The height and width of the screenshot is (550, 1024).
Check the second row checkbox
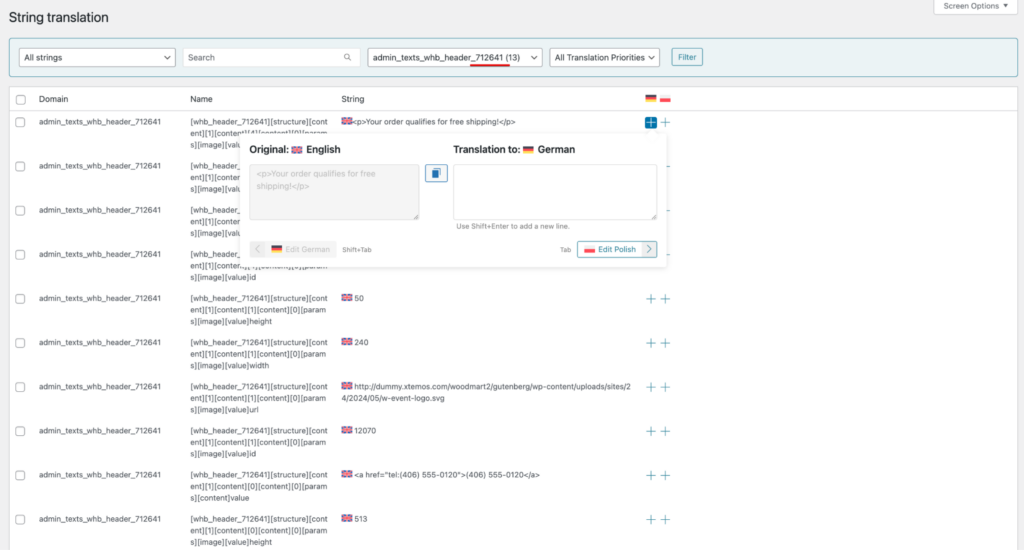[x=21, y=167]
